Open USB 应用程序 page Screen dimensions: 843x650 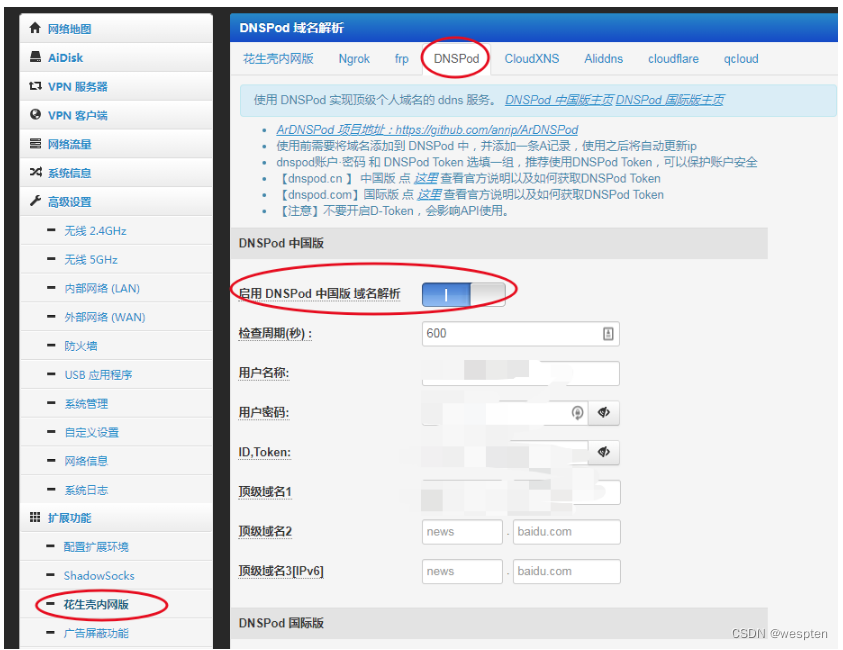(x=98, y=375)
